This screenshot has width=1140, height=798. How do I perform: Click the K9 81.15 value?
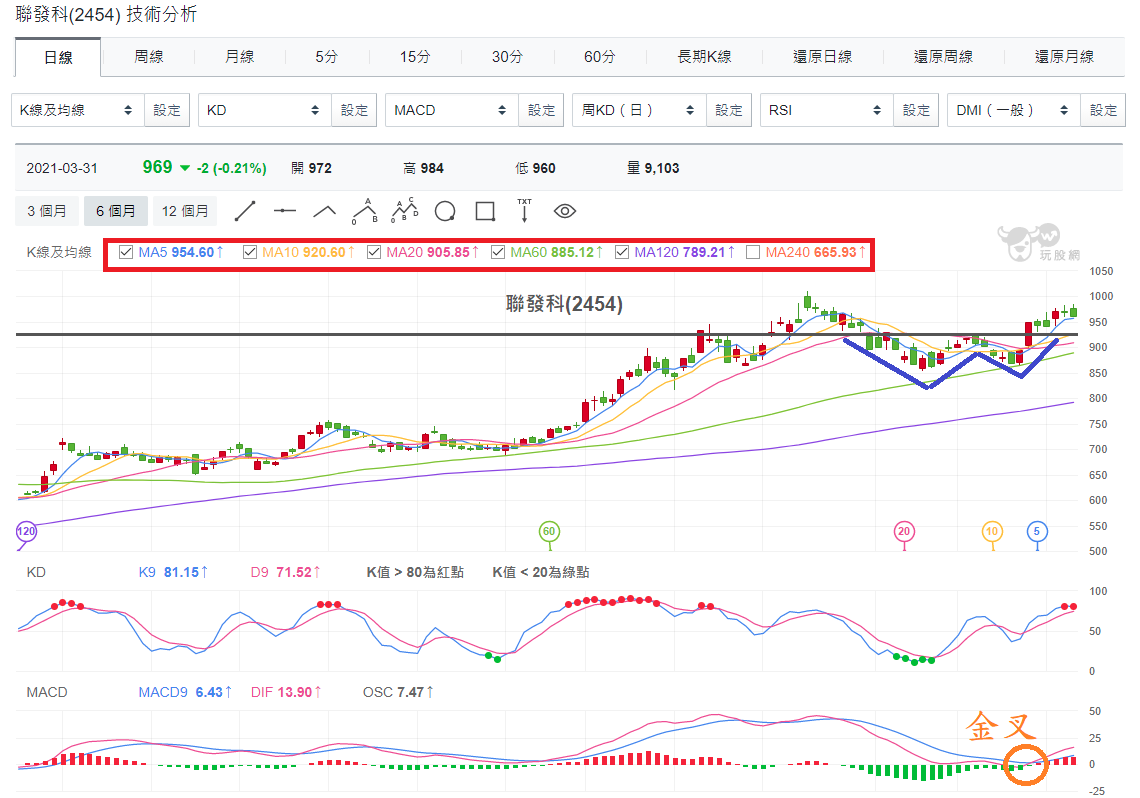tap(173, 573)
